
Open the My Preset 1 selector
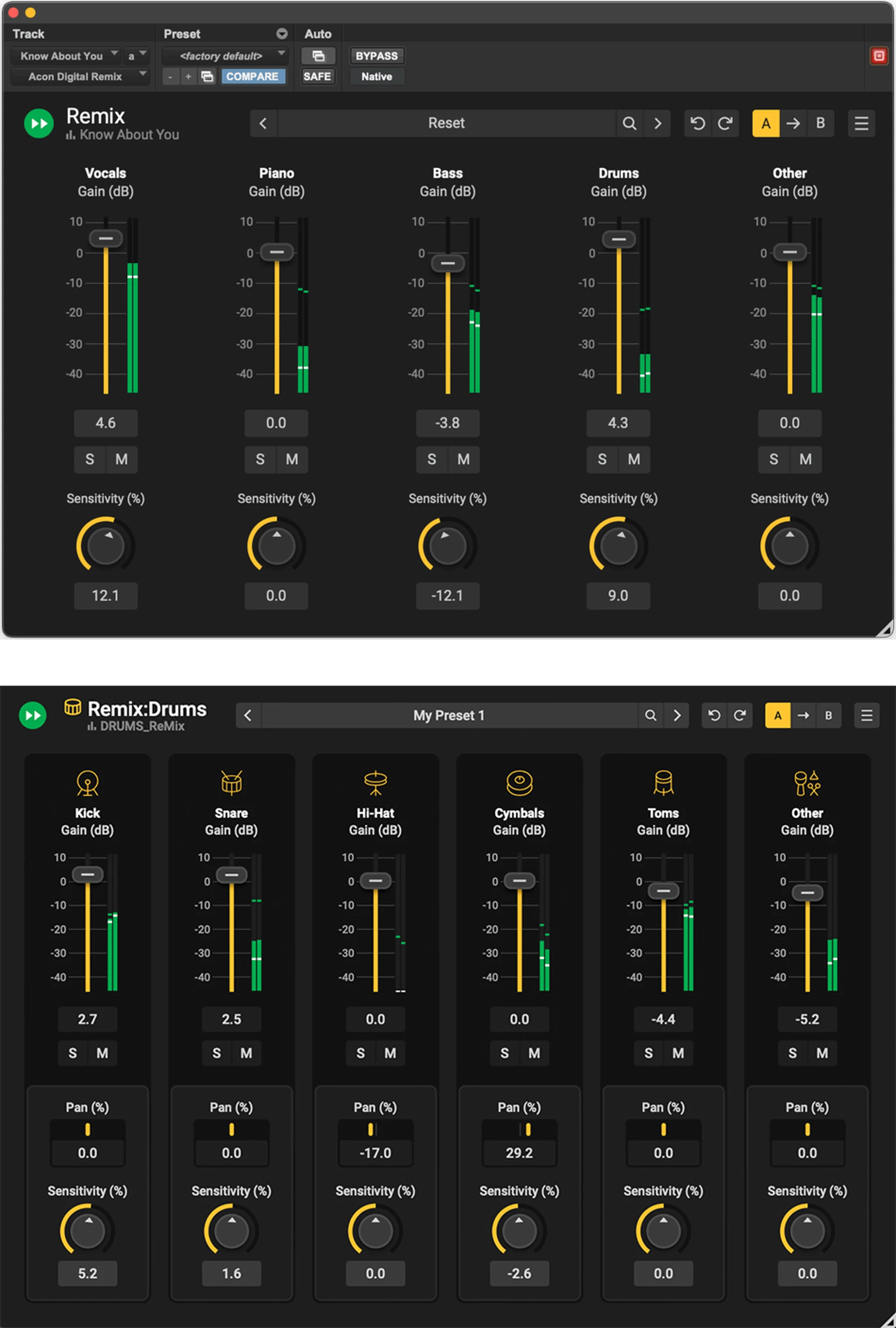coord(449,715)
